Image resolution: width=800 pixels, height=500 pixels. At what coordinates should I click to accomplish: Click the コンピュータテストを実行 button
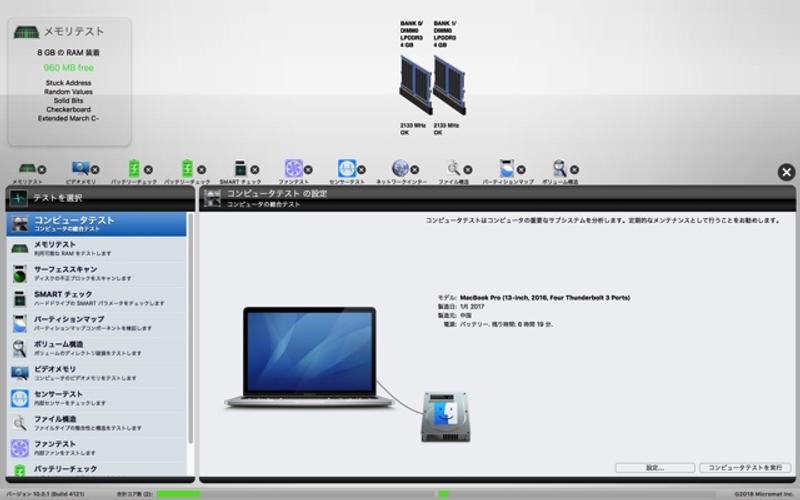tap(745, 467)
